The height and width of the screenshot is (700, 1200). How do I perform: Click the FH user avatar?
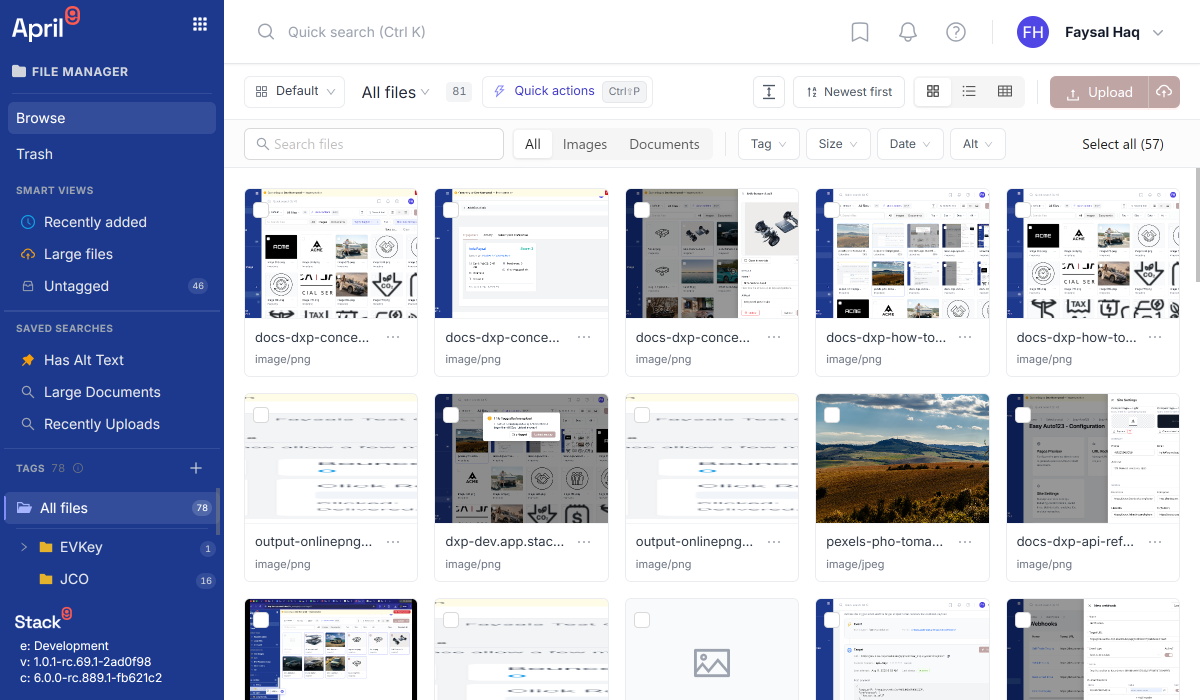pos(1033,32)
